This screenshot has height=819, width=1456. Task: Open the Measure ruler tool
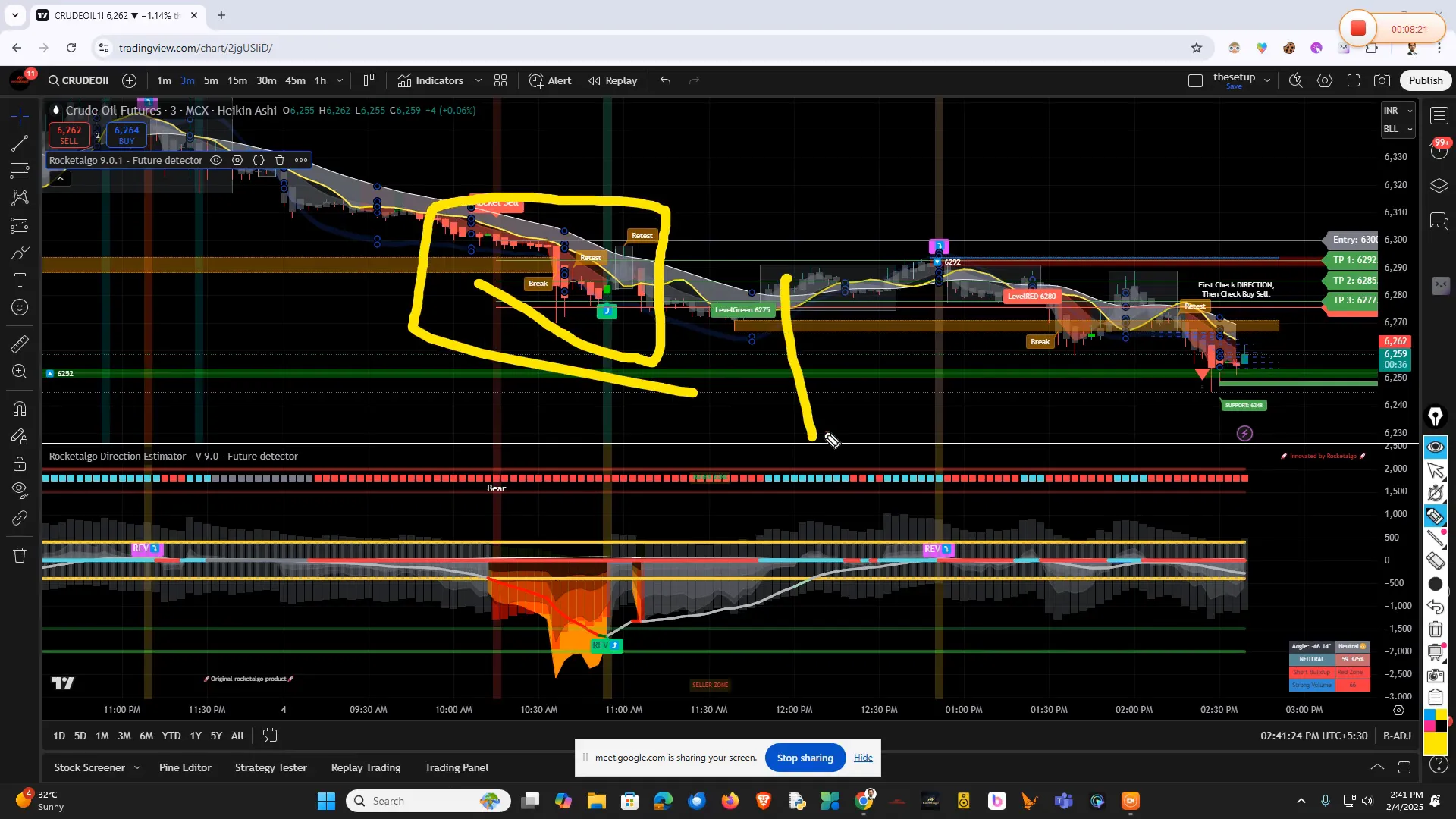click(20, 344)
